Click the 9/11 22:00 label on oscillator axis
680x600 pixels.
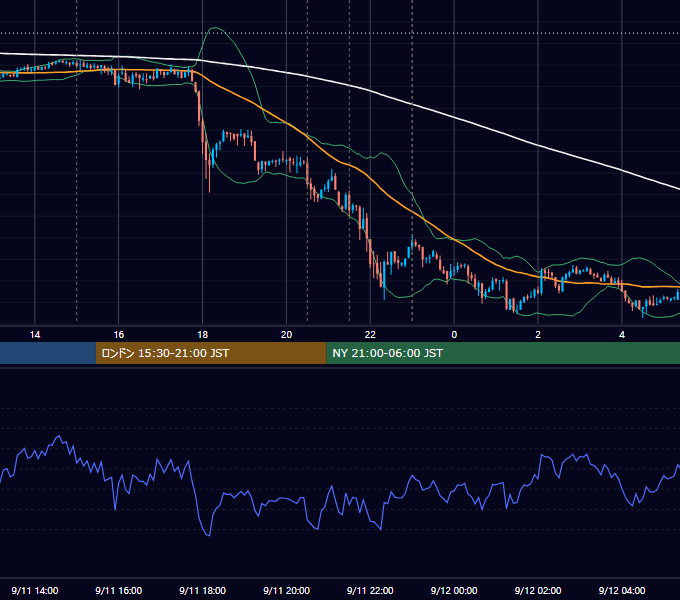(x=370, y=590)
